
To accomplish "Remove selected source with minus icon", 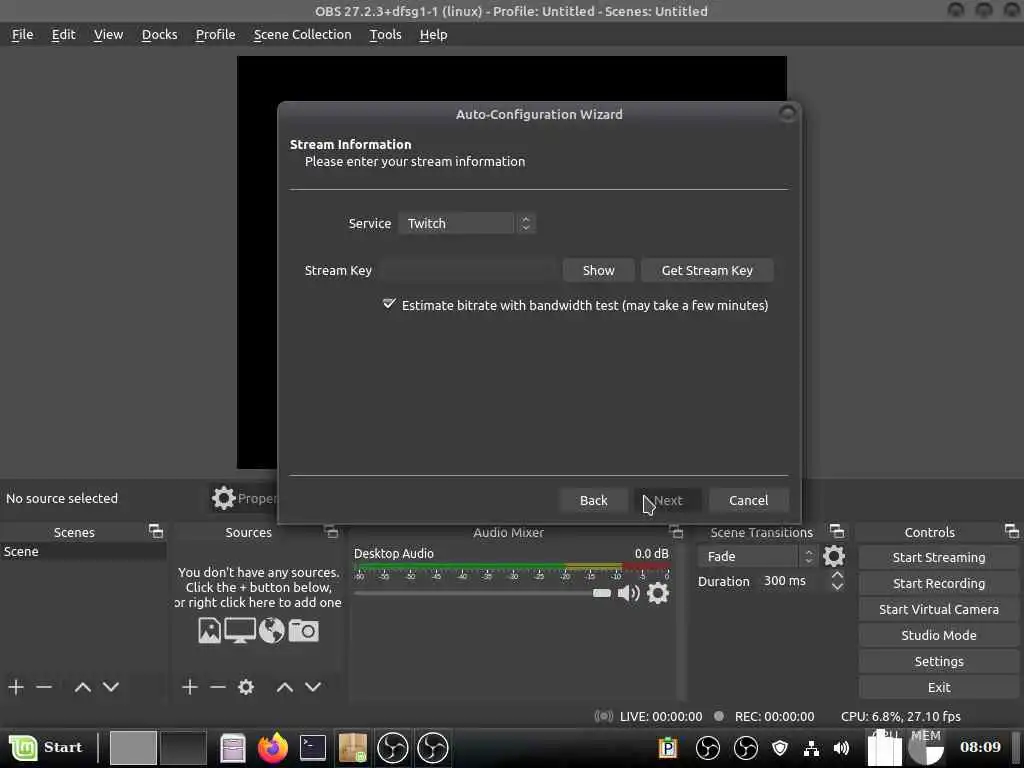I will click(217, 686).
